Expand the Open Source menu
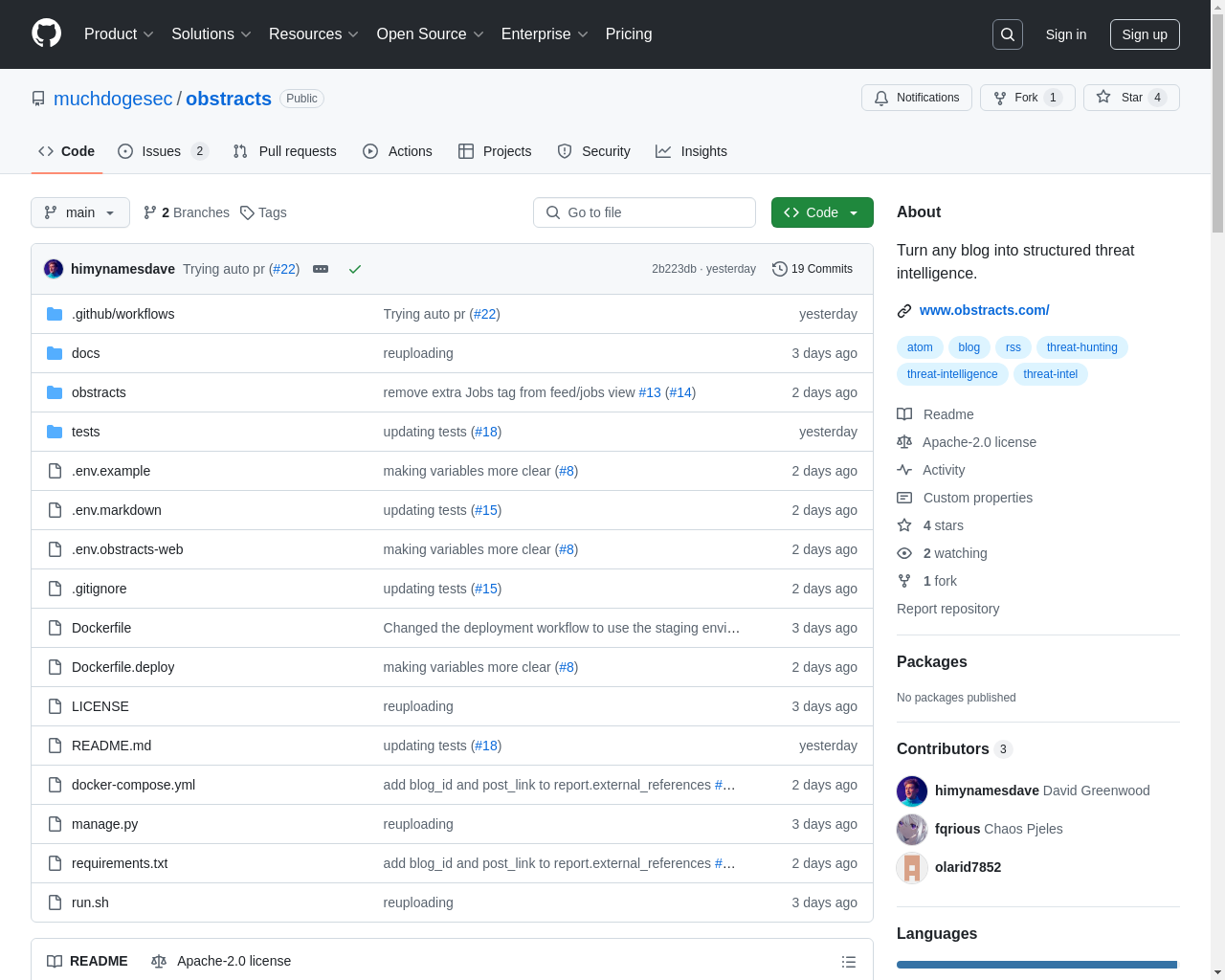The height and width of the screenshot is (980, 1225). (x=430, y=33)
